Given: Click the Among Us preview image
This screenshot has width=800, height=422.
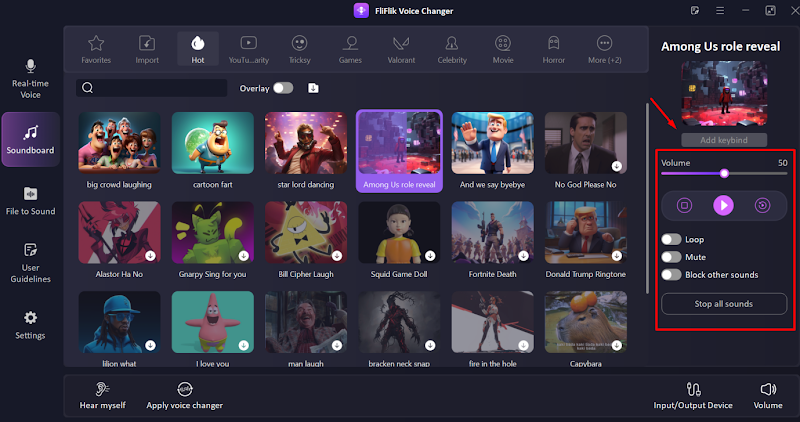Looking at the screenshot, I should point(724,93).
